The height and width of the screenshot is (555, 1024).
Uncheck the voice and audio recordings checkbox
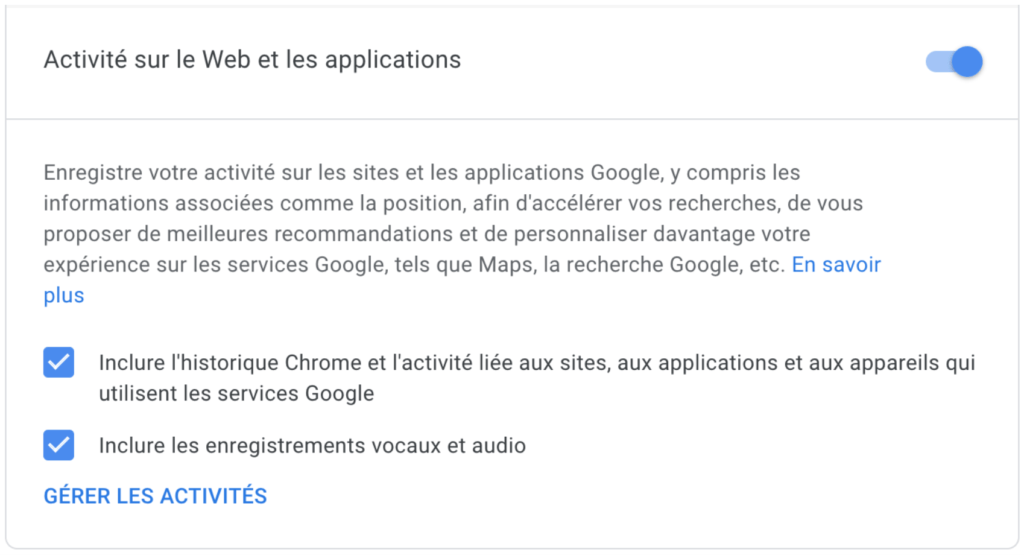(59, 445)
